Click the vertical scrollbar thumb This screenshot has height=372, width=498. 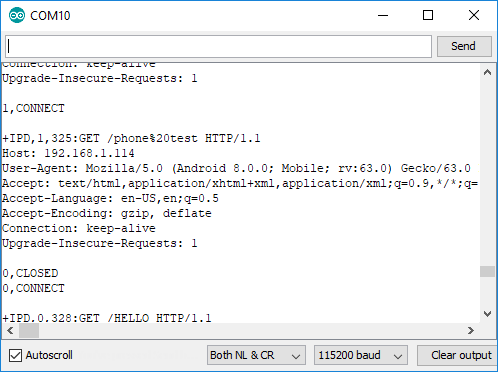tap(487, 271)
